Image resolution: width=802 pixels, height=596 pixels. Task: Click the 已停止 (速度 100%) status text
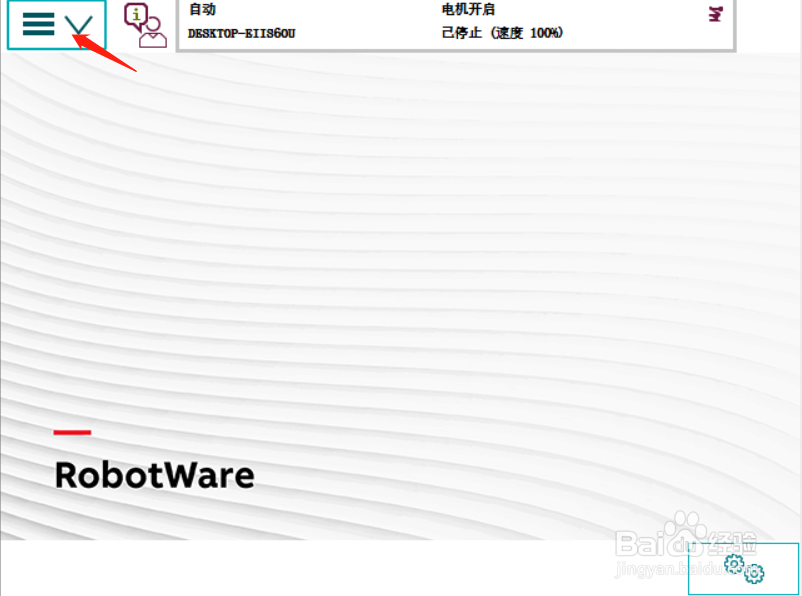[x=502, y=33]
